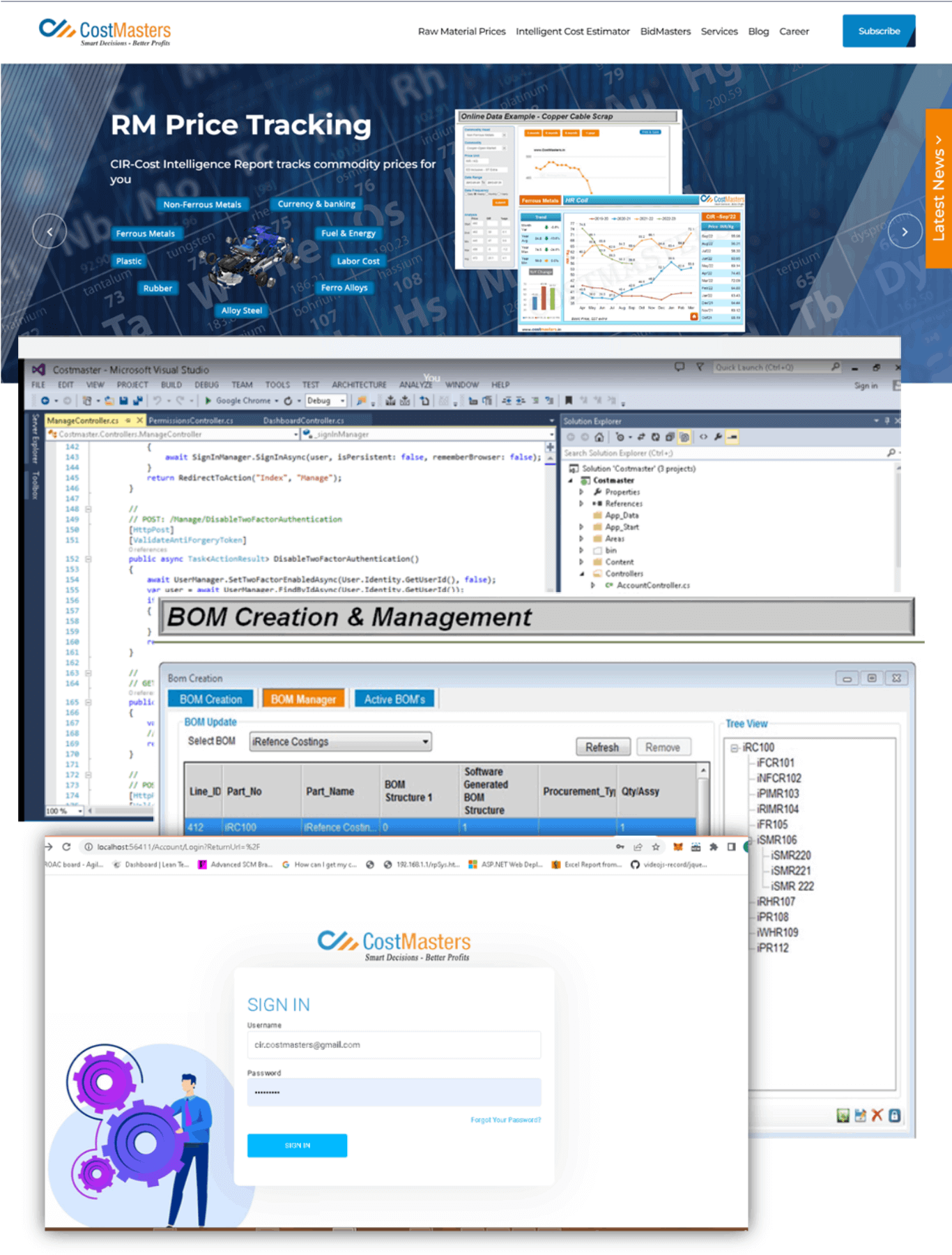The image size is (952, 1255).
Task: Click the notifications filter flag icon in Visual Studio
Action: tap(700, 367)
